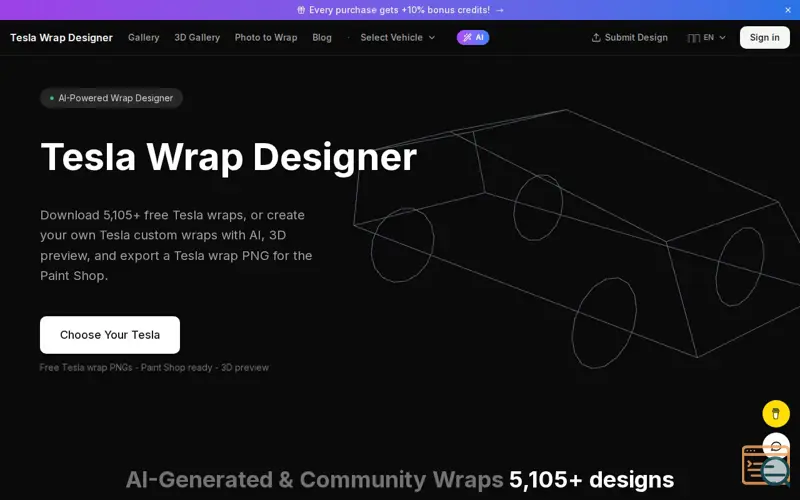Viewport: 800px width, 500px height.
Task: Open Photo to Wrap page
Action: click(266, 38)
